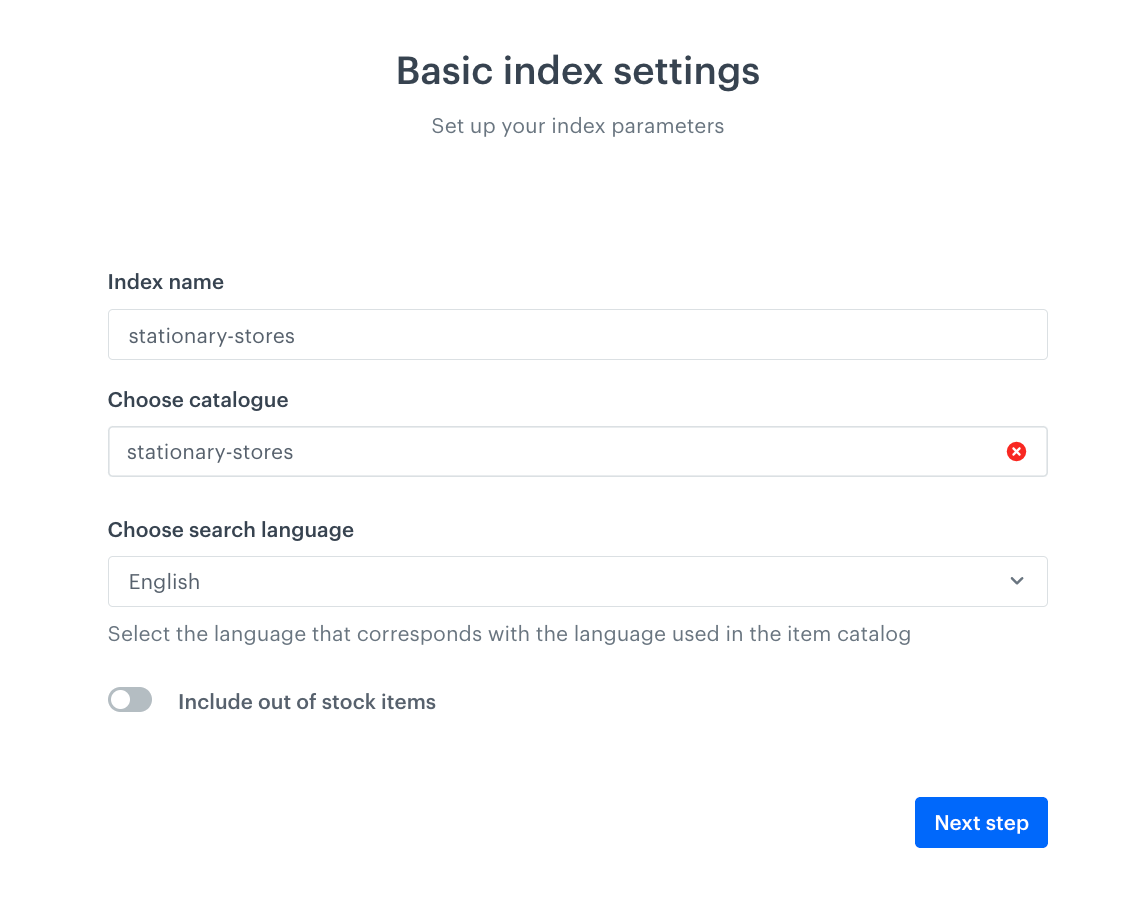Image resolution: width=1122 pixels, height=906 pixels.
Task: Remove the stationary-stores catalogue via error icon
Action: pos(1016,451)
